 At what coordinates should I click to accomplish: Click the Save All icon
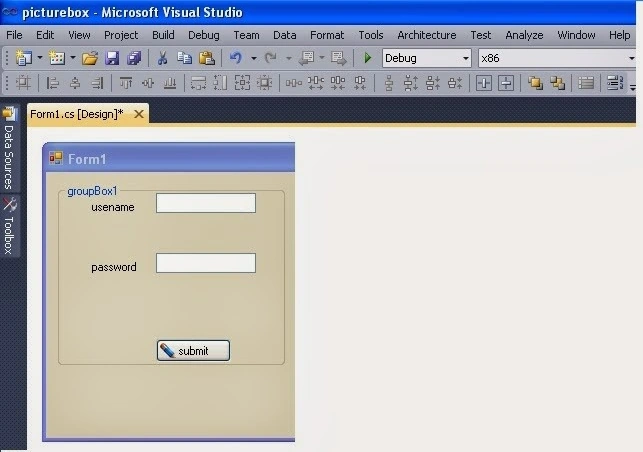pyautogui.click(x=134, y=58)
